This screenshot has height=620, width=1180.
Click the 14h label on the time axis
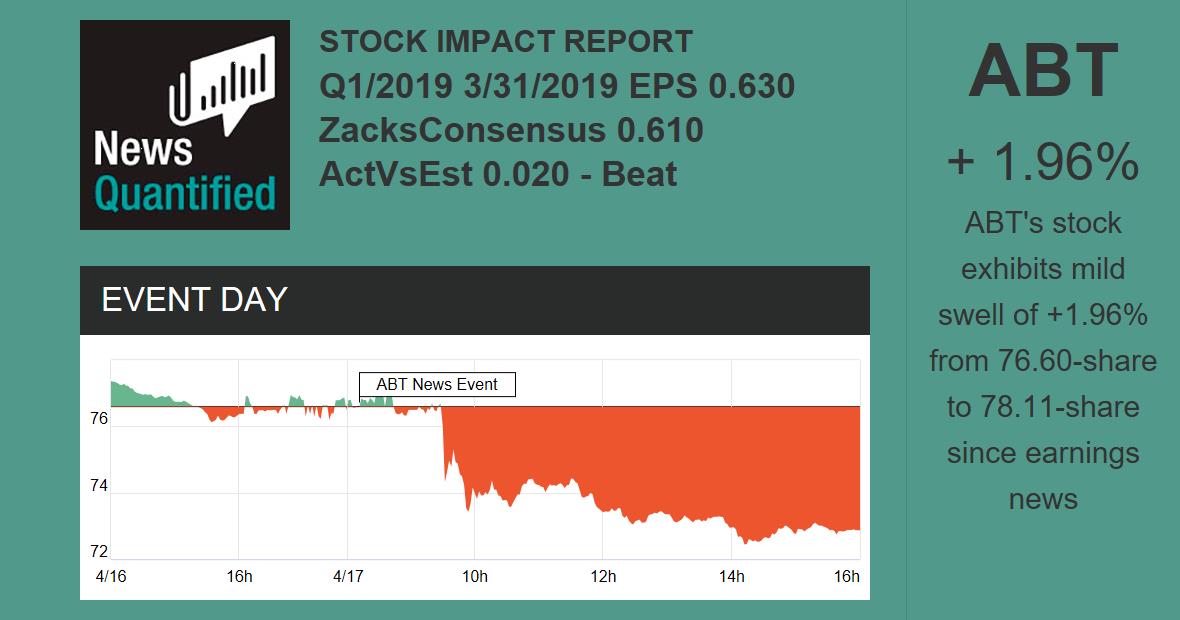(x=731, y=577)
